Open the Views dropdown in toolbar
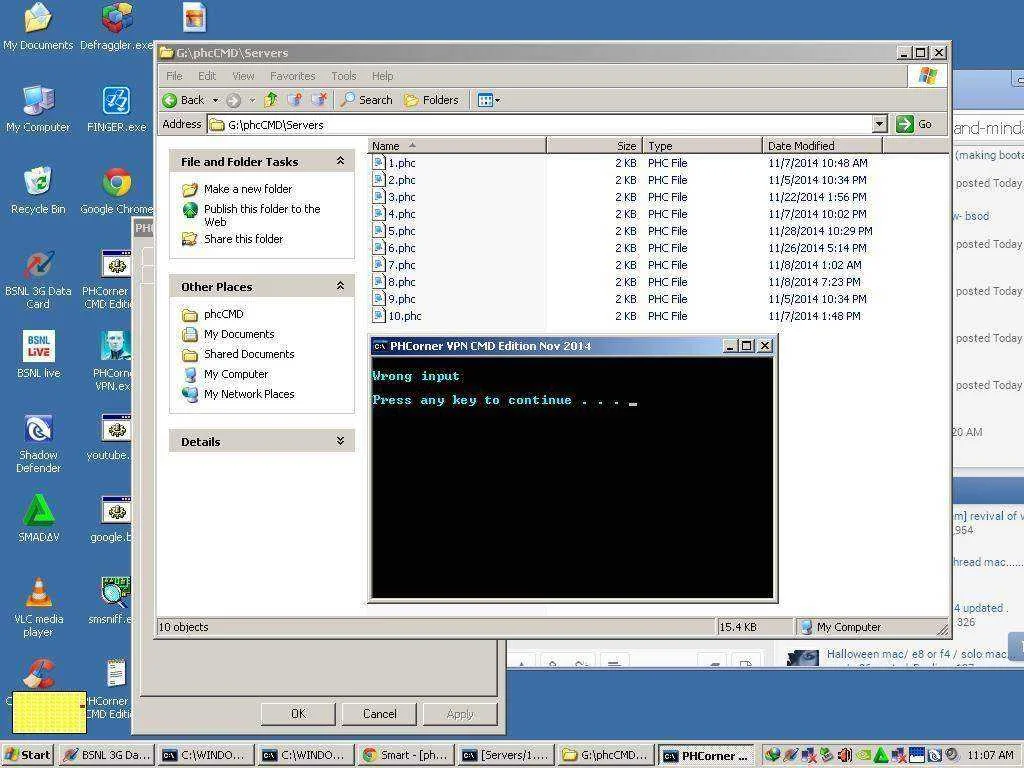 488,100
